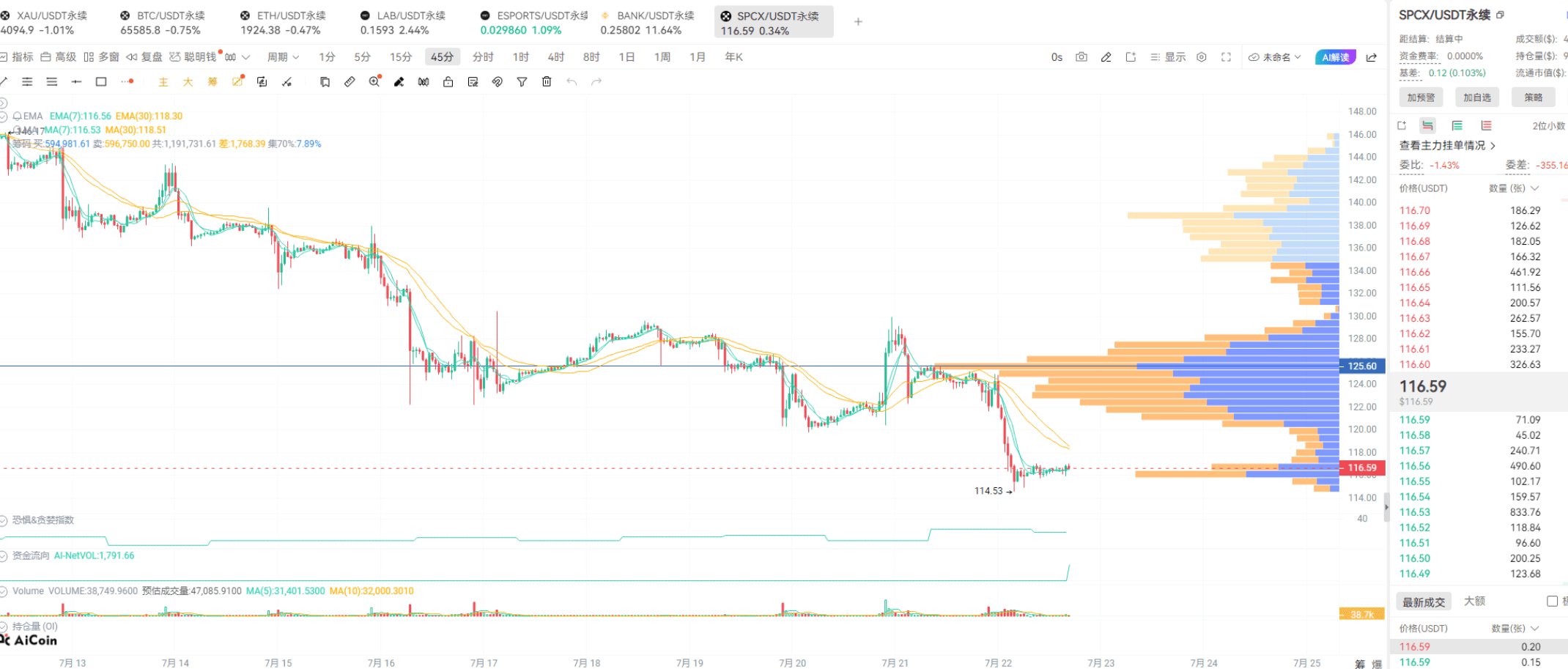
Task: Select the 1时 timeframe
Action: click(x=521, y=57)
